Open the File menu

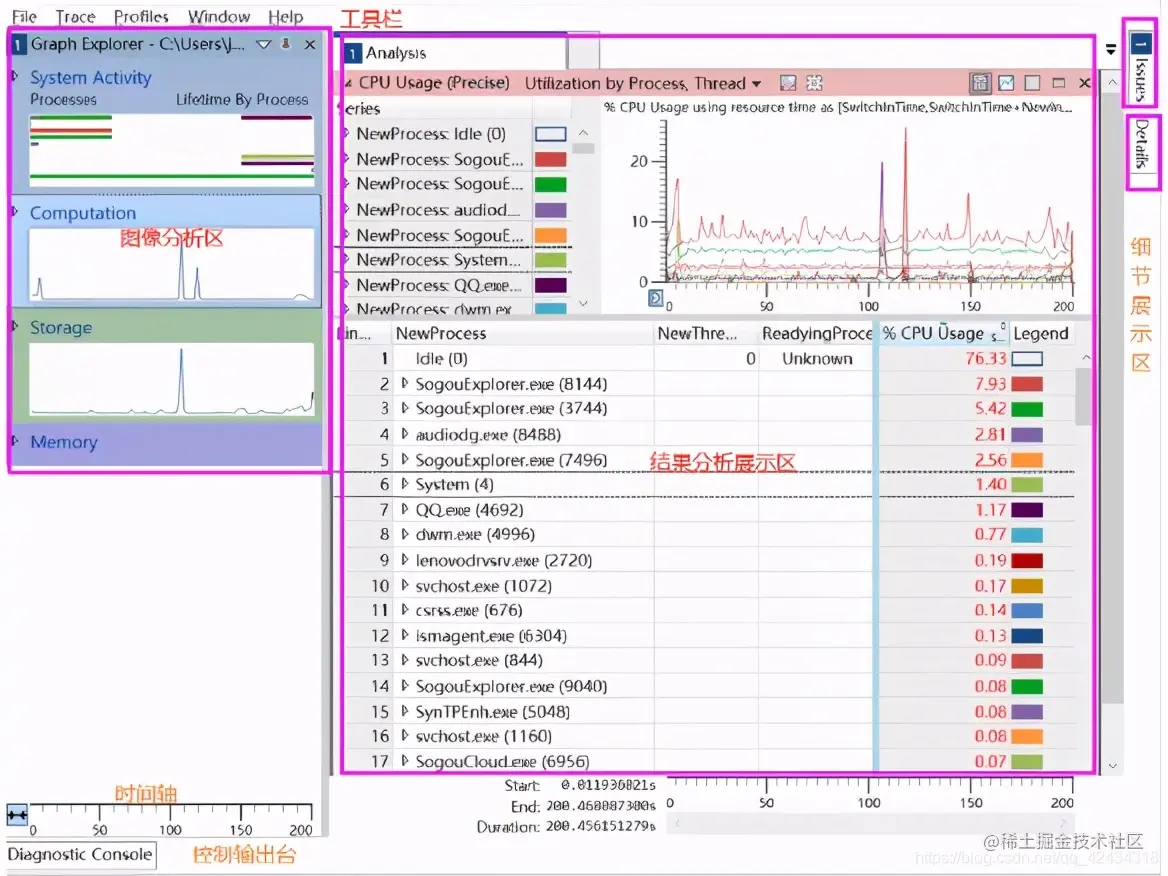coord(24,16)
